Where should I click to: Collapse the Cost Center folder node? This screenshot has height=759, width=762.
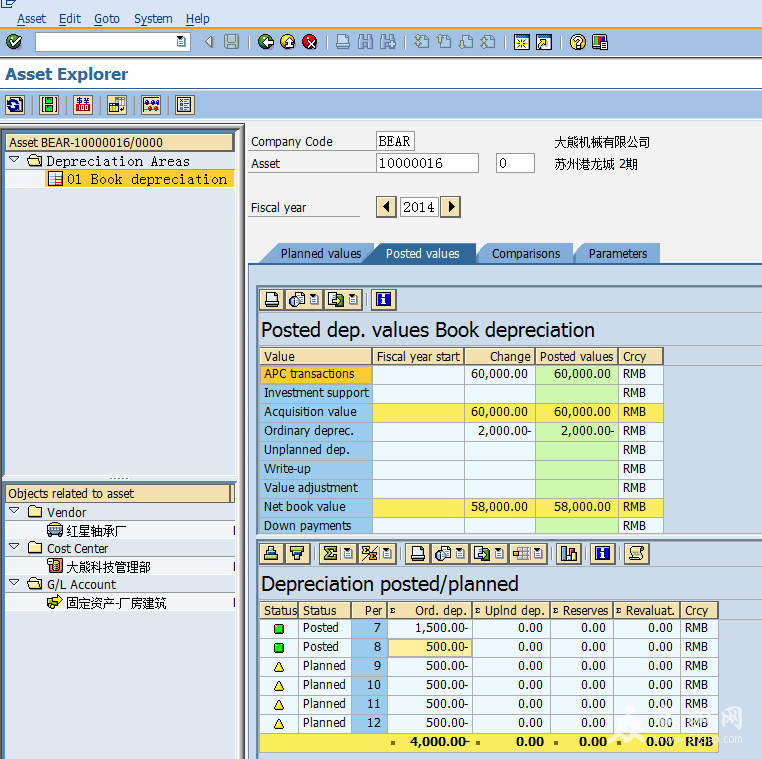tap(14, 547)
